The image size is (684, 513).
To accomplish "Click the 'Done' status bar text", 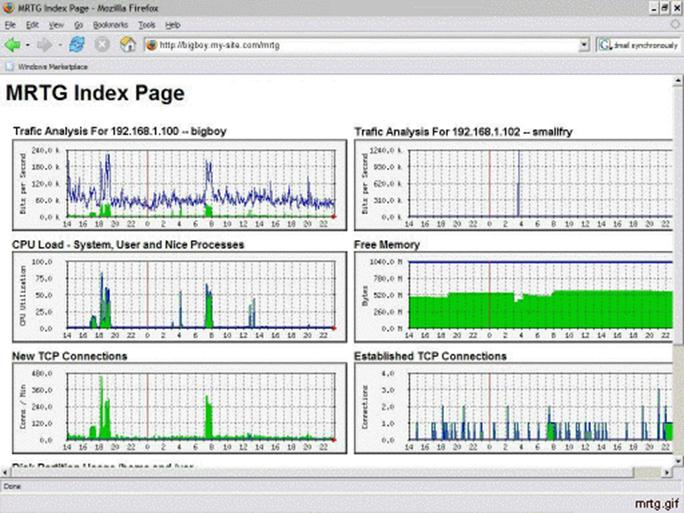I will click(x=12, y=486).
